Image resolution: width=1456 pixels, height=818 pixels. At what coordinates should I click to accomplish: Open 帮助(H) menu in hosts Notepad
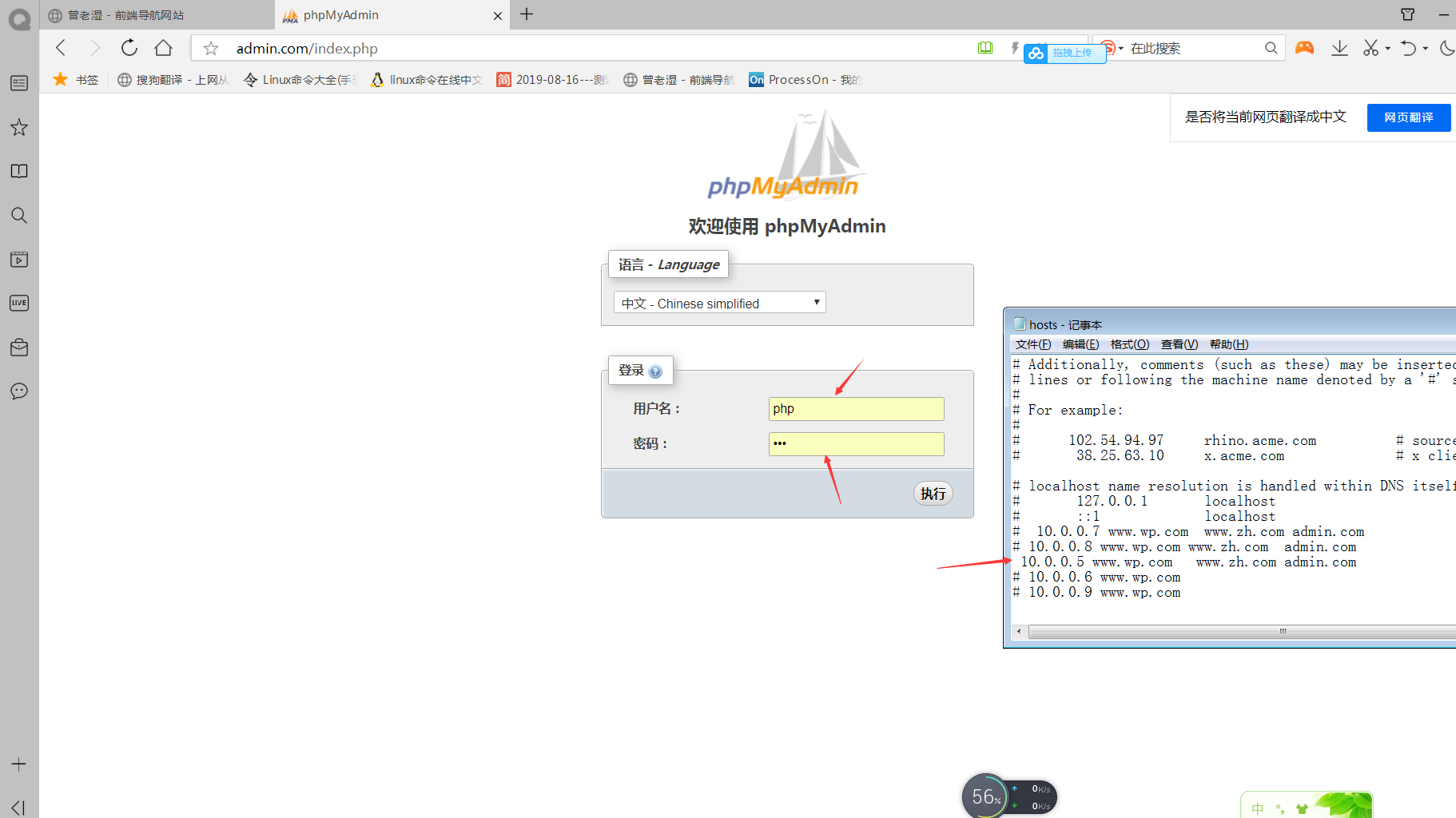[x=1229, y=344]
